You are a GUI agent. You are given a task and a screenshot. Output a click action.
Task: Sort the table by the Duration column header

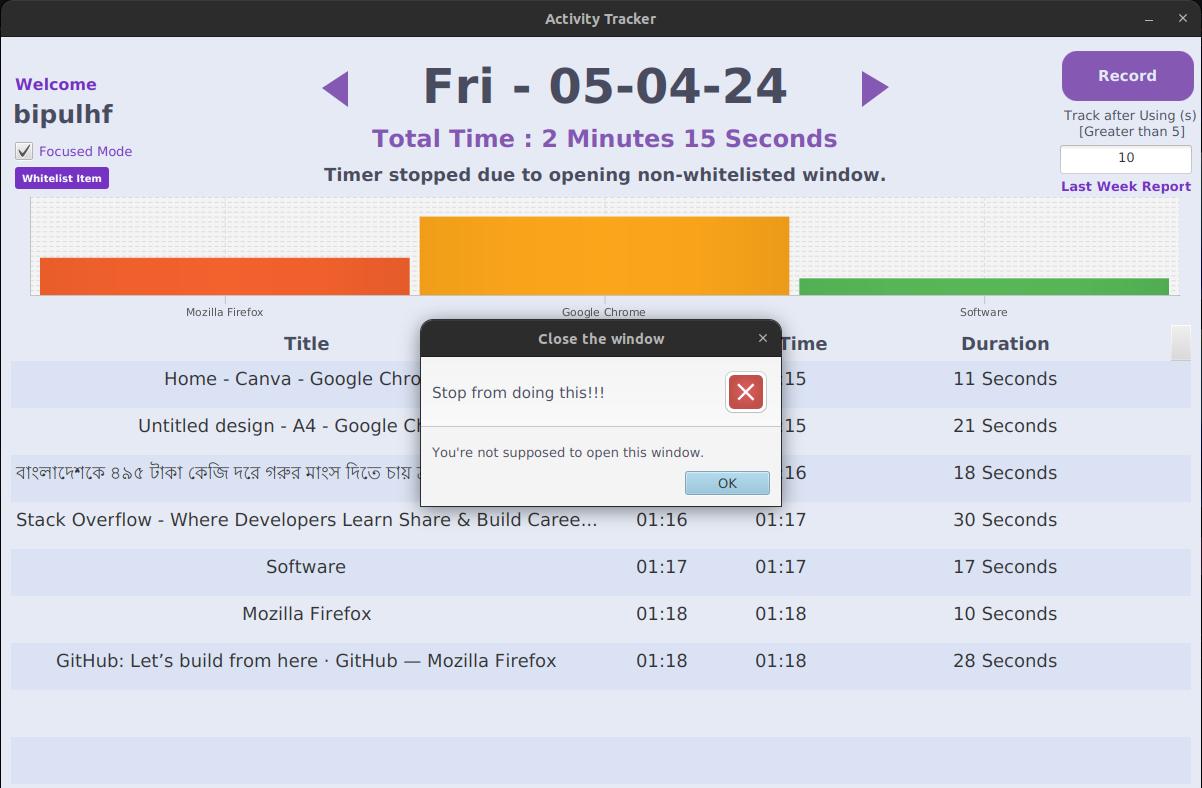point(1005,343)
